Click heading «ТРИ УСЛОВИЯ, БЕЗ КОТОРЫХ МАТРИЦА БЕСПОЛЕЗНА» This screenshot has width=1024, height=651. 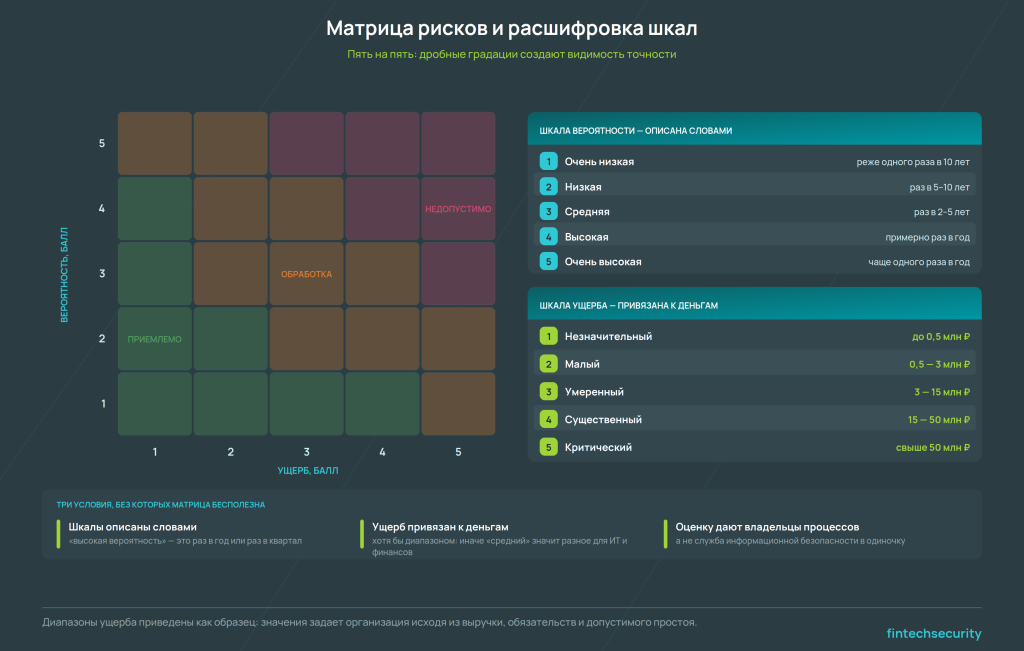pyautogui.click(x=161, y=505)
